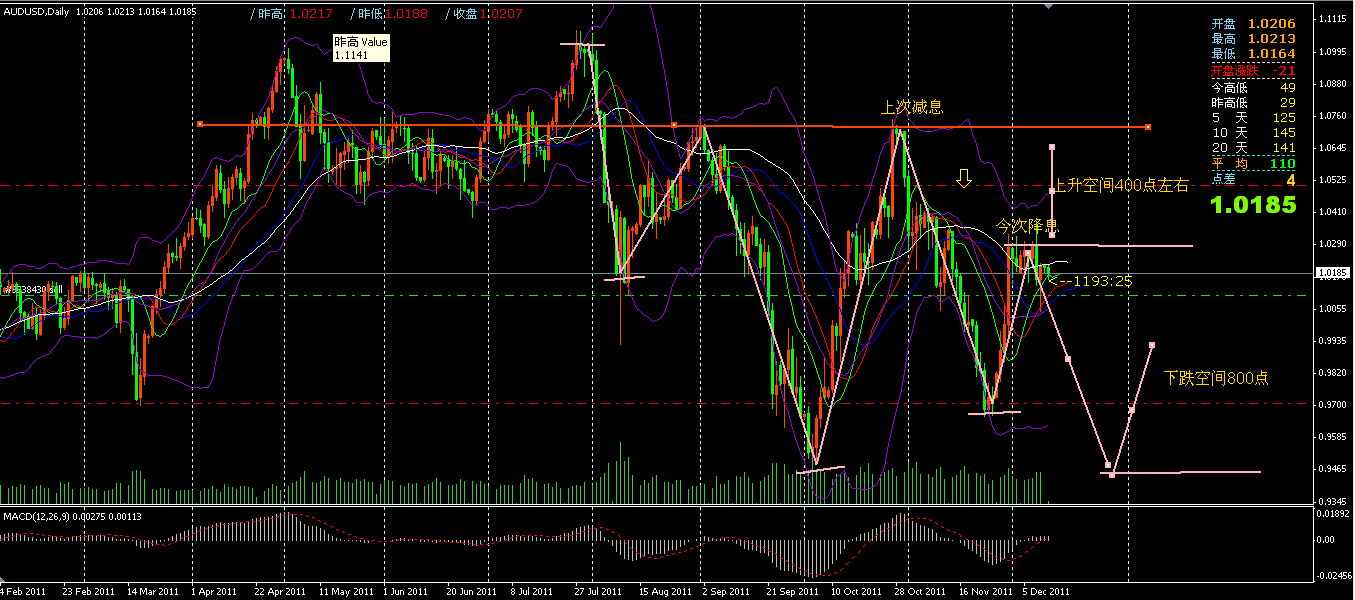Viewport: 1355px width, 600px height.
Task: Click the -0.02456 MACD scale value
Action: point(1333,575)
